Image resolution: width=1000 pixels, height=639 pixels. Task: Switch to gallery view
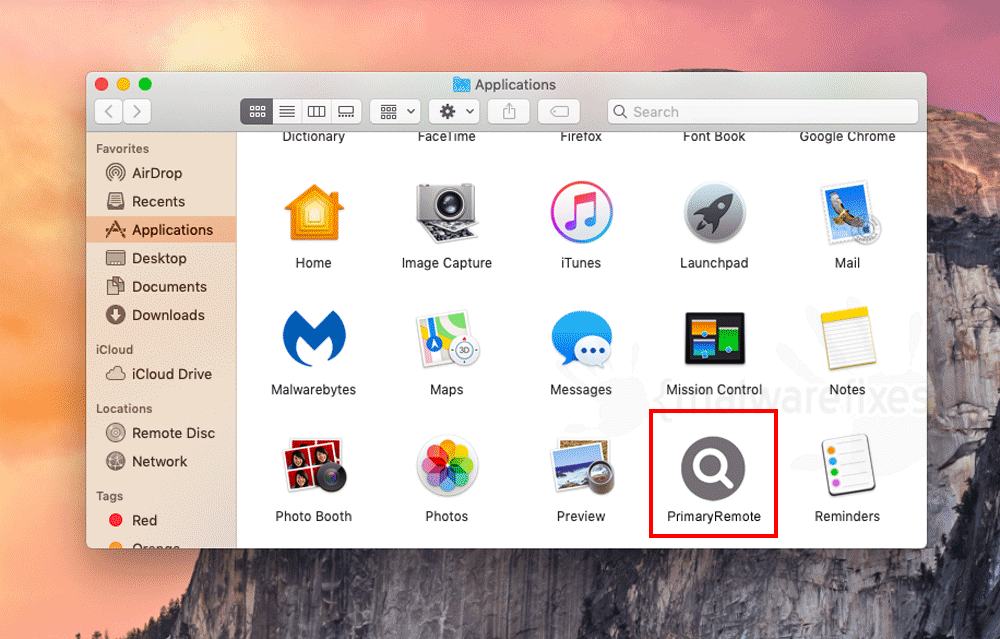[x=346, y=112]
